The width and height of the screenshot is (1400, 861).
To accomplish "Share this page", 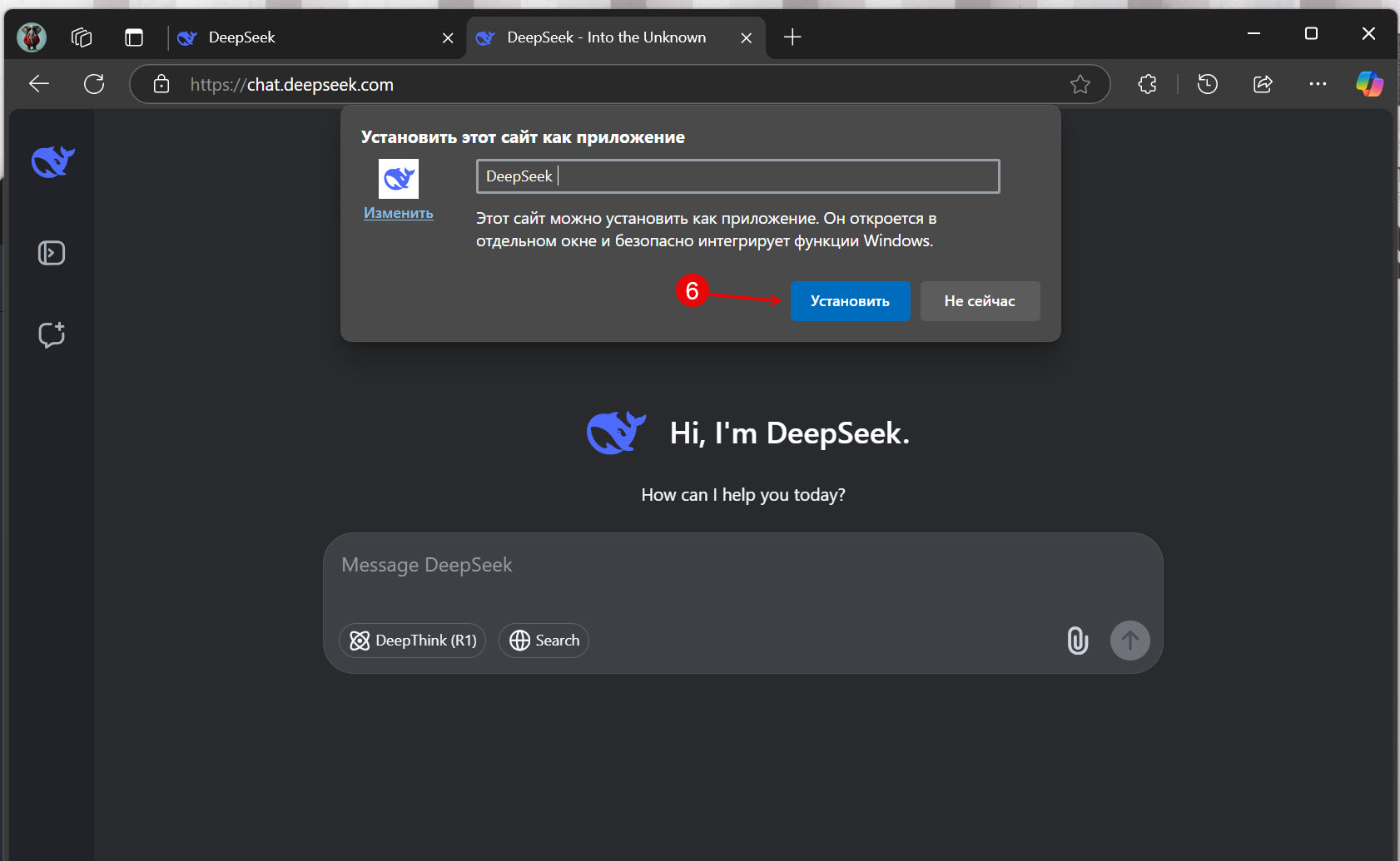I will pos(1263,84).
